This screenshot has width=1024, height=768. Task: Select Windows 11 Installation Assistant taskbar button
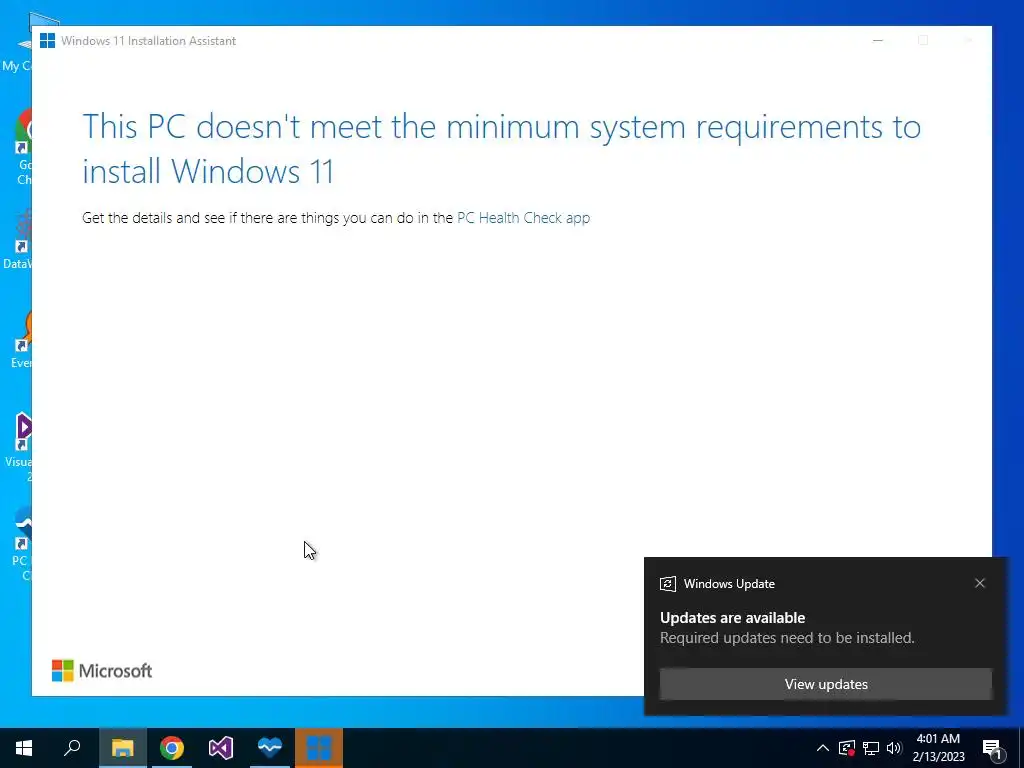point(319,748)
